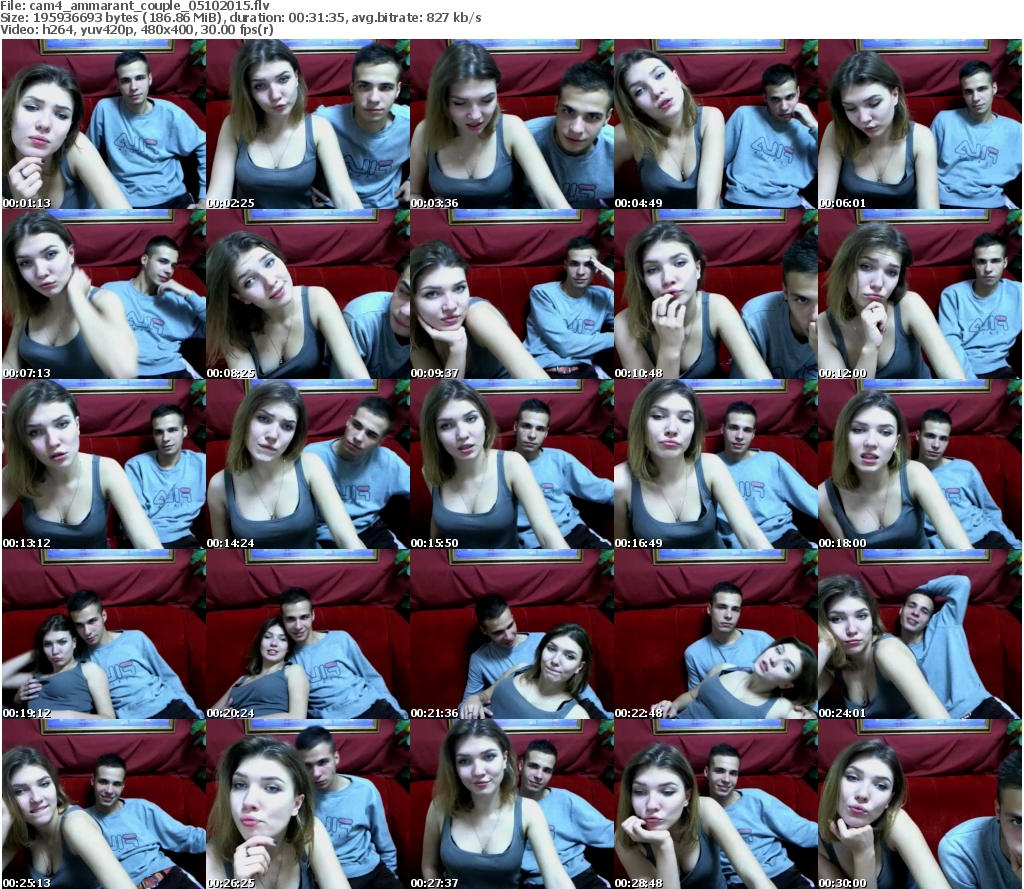Viewport: 1024px width, 889px height.
Task: Choose the frame timestamped 00:19:12
Action: [104, 634]
